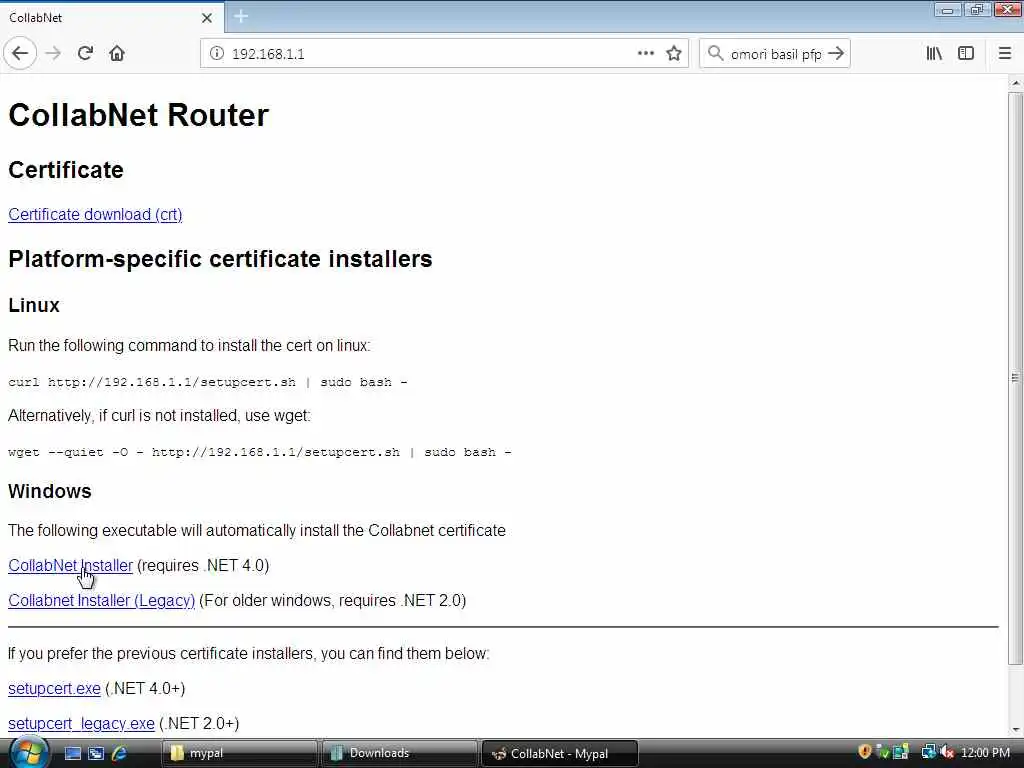Focus the search box with omori basil pfp
This screenshot has height=768, width=1024.
pyautogui.click(x=776, y=54)
